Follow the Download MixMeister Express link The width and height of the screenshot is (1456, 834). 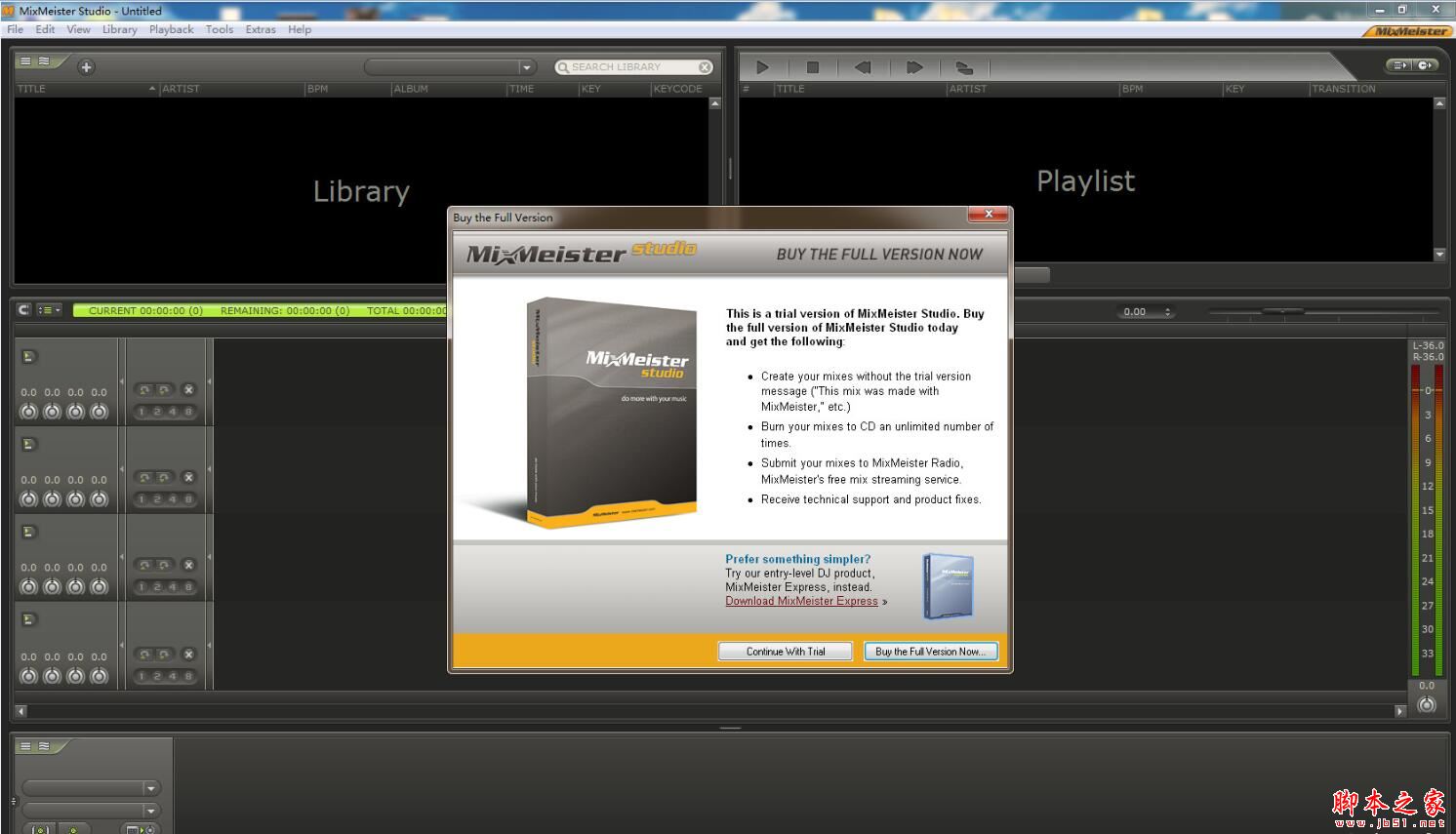(801, 601)
